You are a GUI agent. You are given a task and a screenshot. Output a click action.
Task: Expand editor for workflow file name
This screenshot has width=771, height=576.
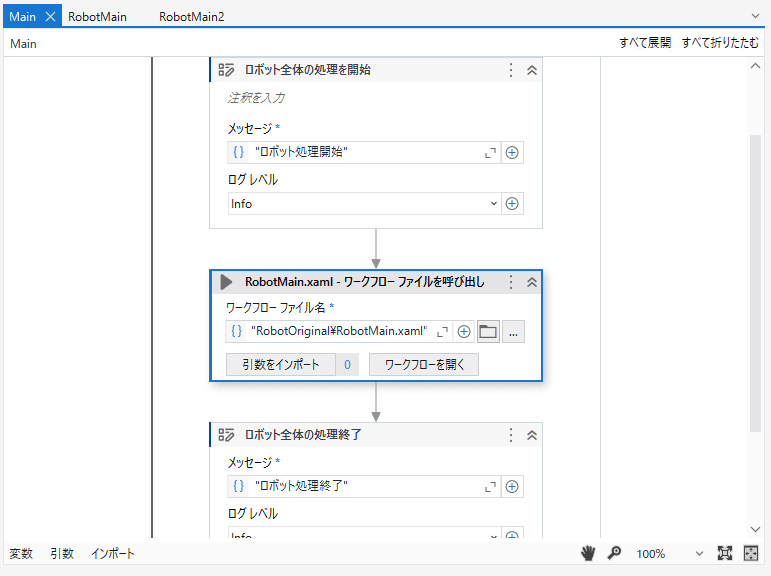point(442,332)
